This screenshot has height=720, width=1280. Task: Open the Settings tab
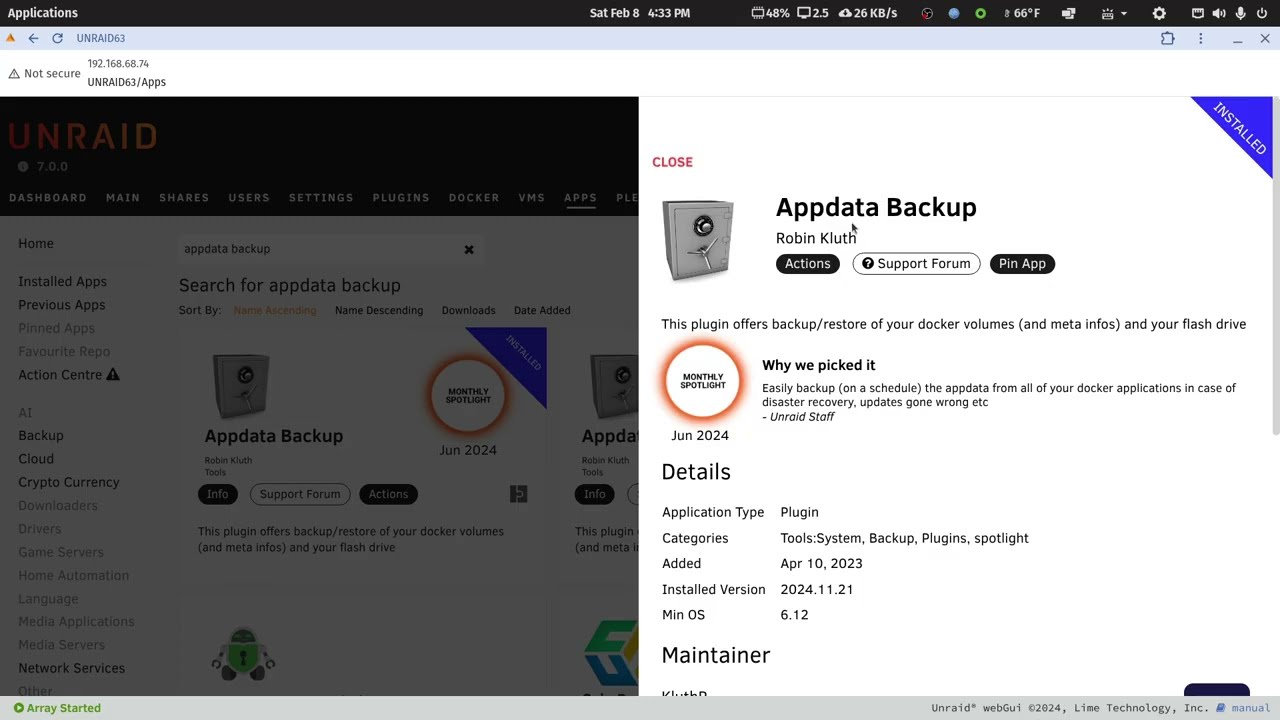click(321, 198)
